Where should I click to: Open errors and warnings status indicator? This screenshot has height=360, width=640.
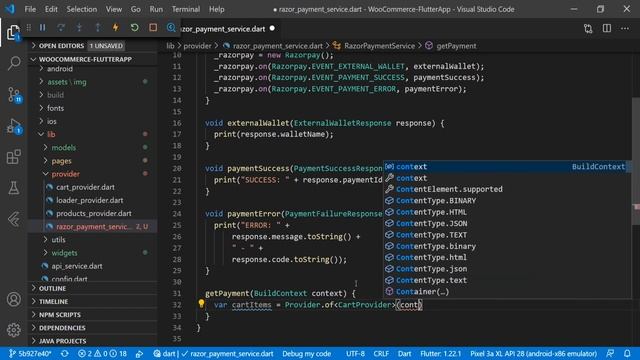(102, 353)
